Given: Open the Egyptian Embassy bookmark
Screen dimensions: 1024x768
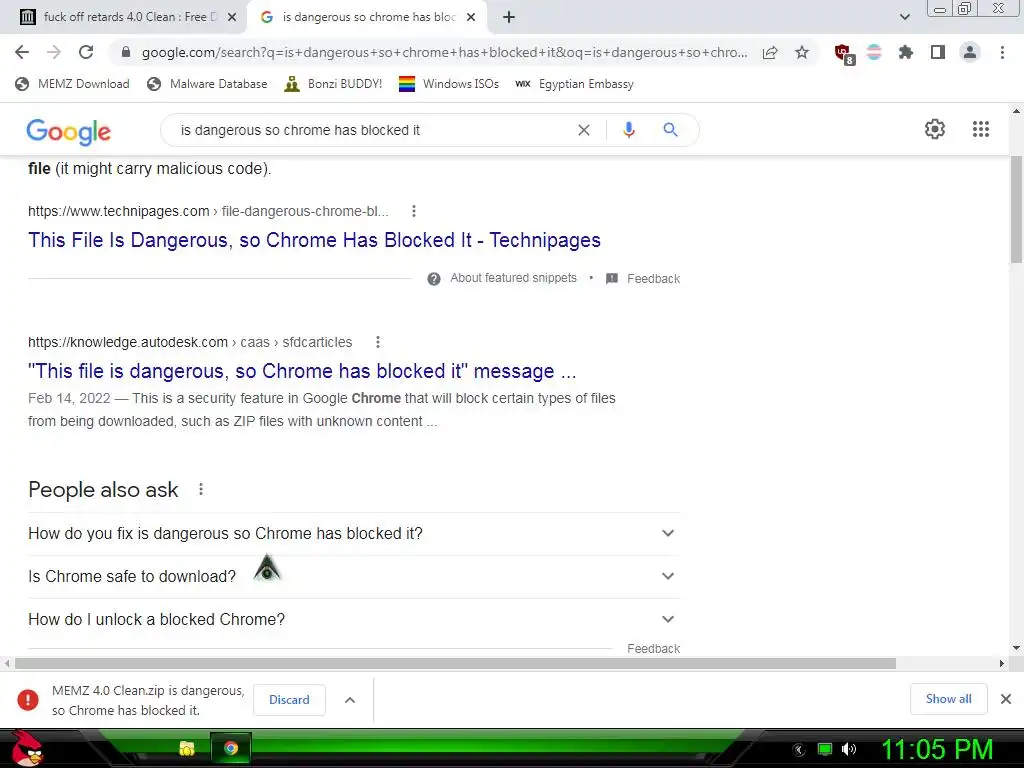Looking at the screenshot, I should [x=574, y=84].
